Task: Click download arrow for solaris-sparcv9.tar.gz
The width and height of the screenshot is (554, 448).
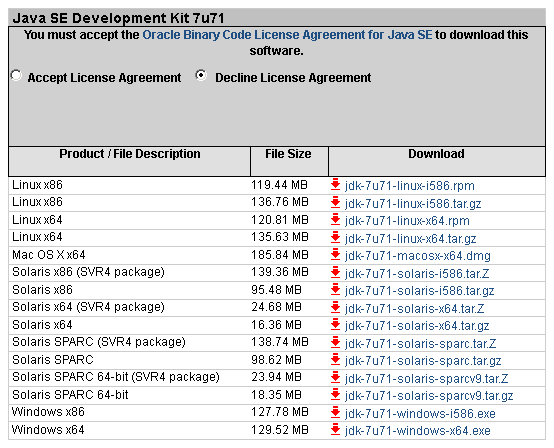Action: click(335, 395)
